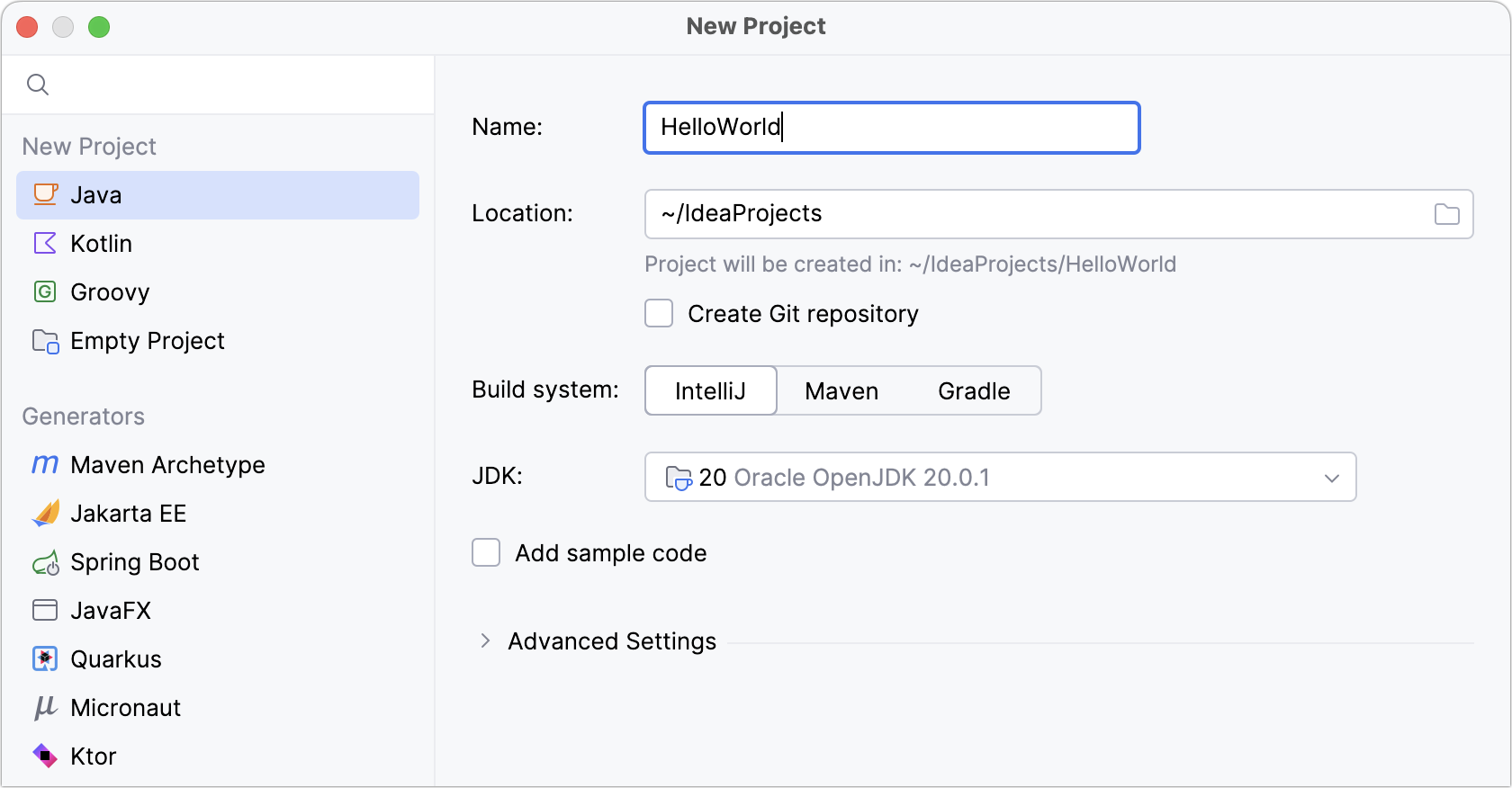Enable Create Git repository checkbox
This screenshot has height=788, width=1512.
659,313
